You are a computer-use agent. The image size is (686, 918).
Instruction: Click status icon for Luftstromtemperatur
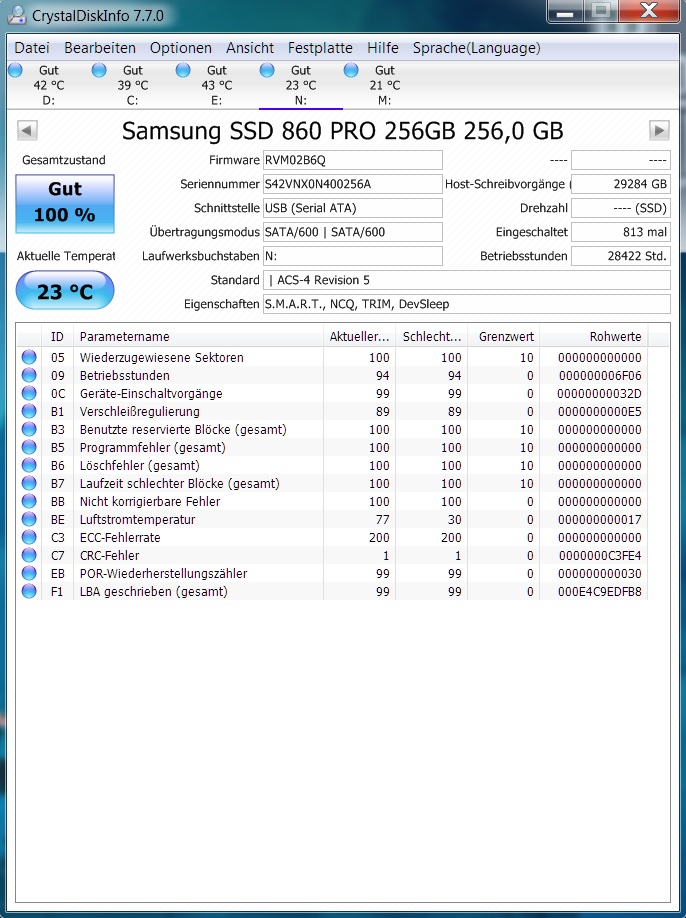[x=29, y=519]
